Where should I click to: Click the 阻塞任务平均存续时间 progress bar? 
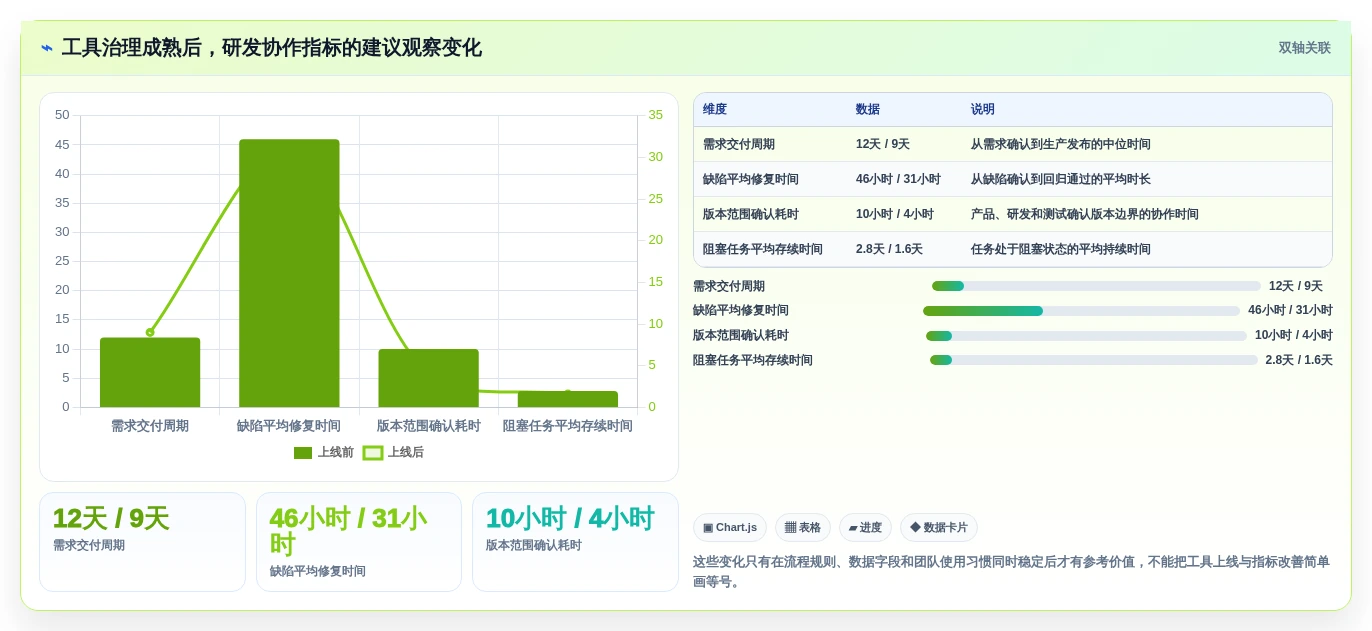pos(1094,360)
